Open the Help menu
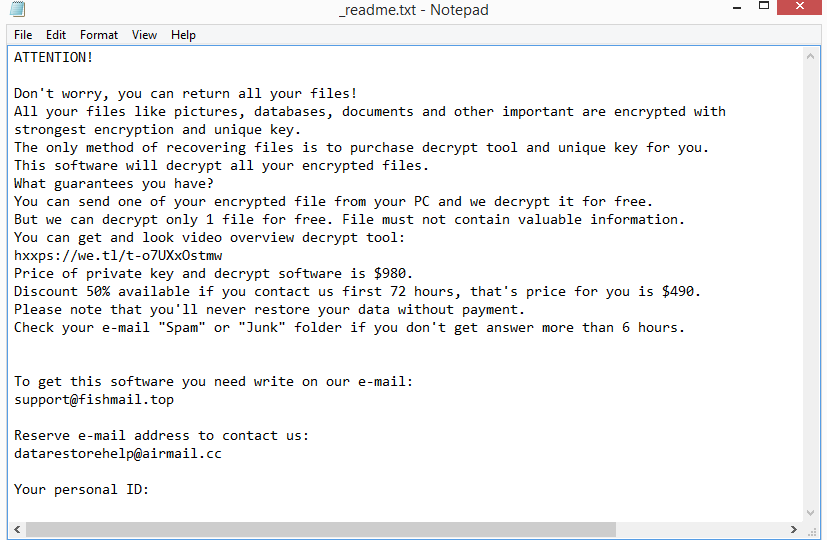The image size is (827, 540). (x=183, y=35)
